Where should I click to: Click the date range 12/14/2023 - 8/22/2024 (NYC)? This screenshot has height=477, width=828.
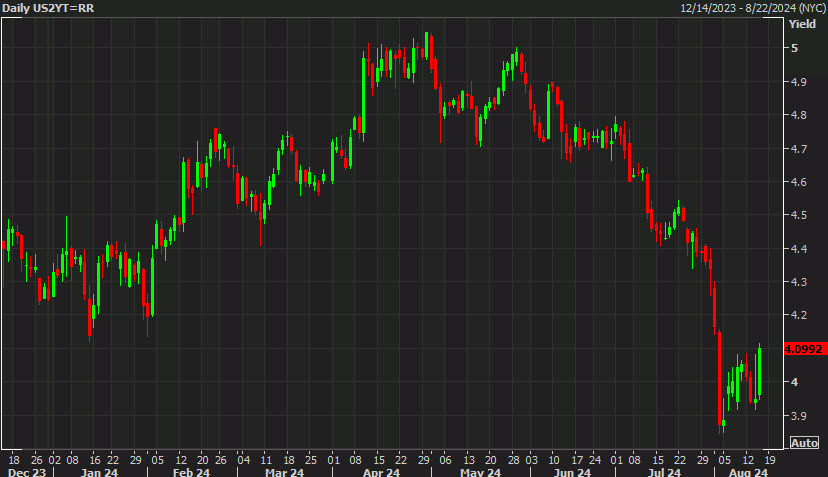[x=753, y=8]
